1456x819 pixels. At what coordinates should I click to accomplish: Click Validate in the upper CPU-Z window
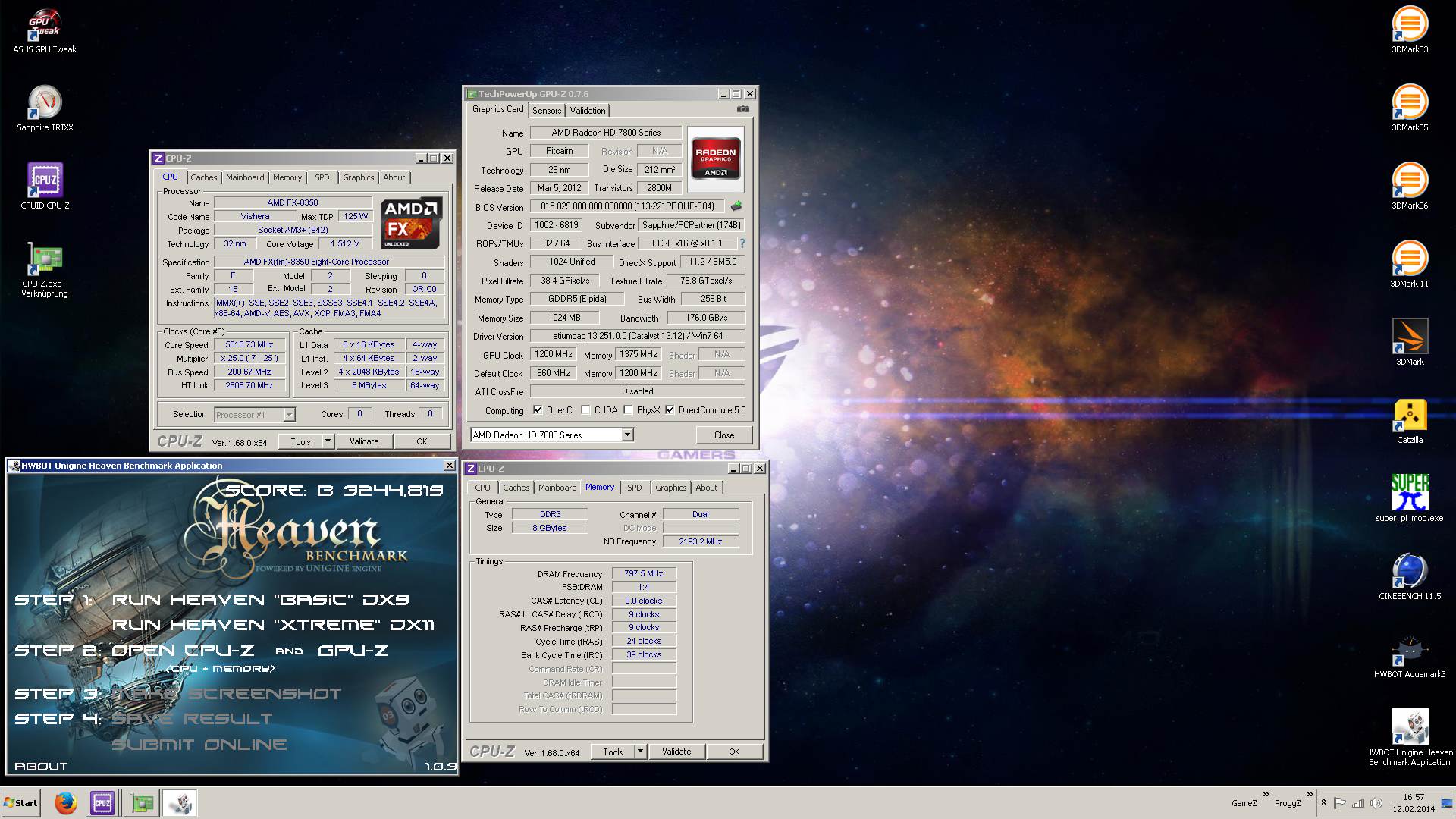click(x=364, y=441)
